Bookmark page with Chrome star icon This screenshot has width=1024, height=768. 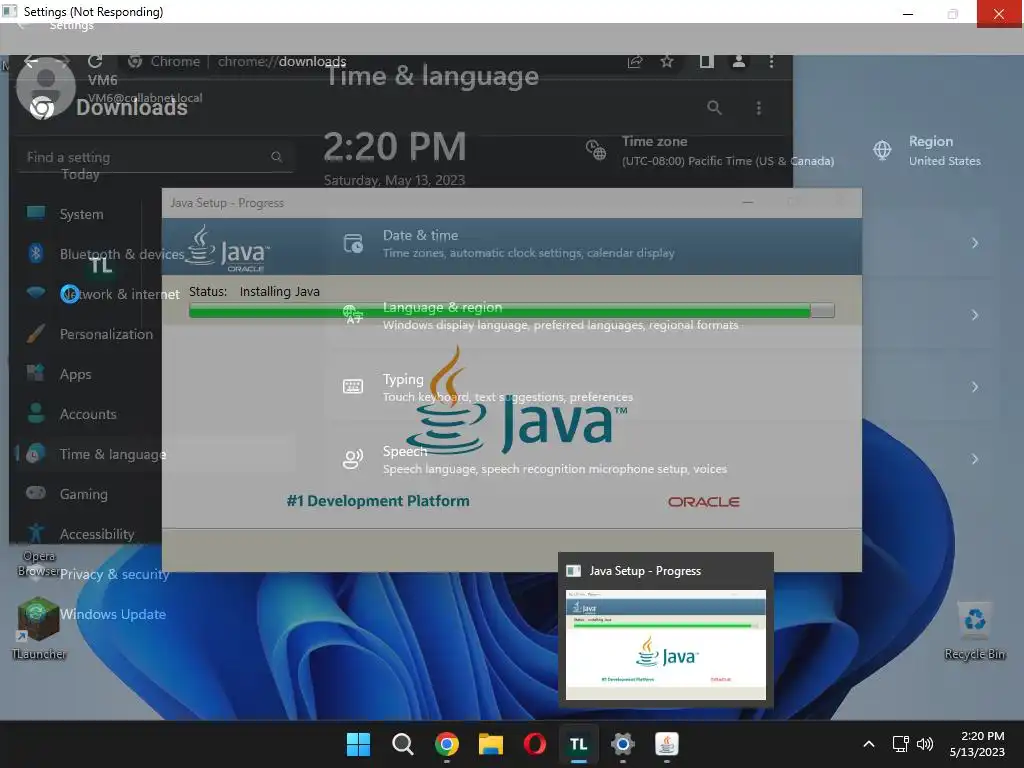[667, 61]
